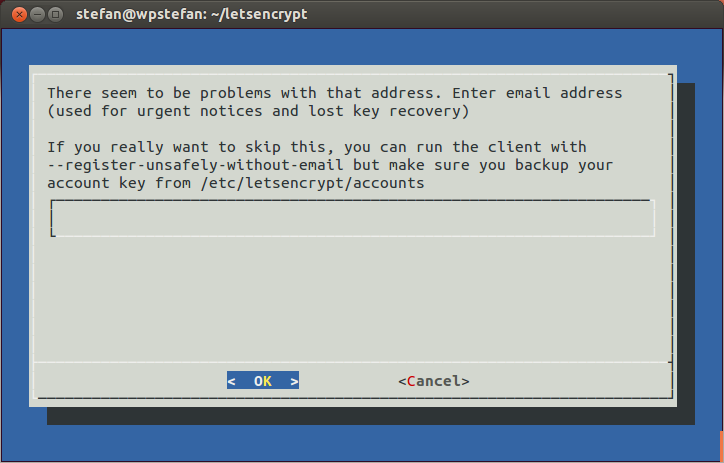Click the words 'account key from' in the dialog

click(x=119, y=183)
